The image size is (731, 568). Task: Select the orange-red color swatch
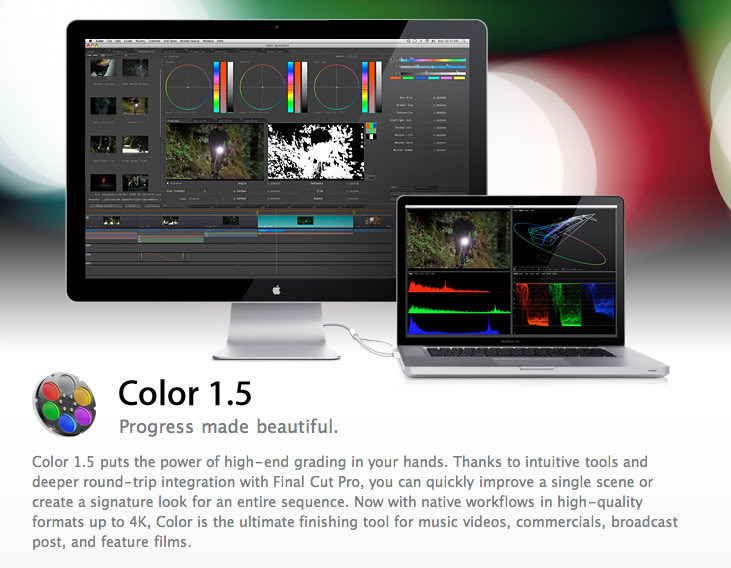point(395,78)
